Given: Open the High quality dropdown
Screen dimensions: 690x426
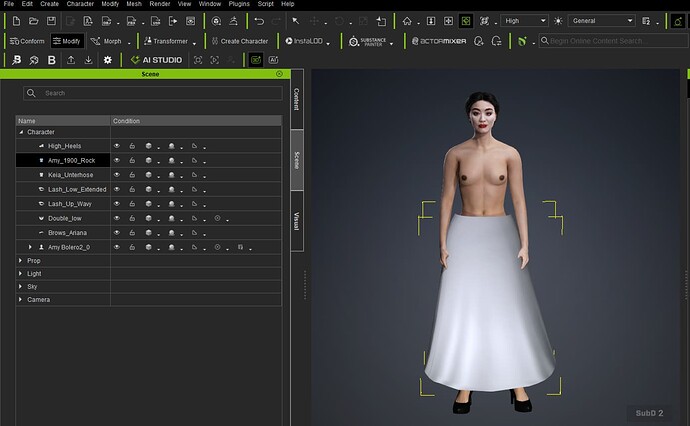Looking at the screenshot, I should pos(524,21).
